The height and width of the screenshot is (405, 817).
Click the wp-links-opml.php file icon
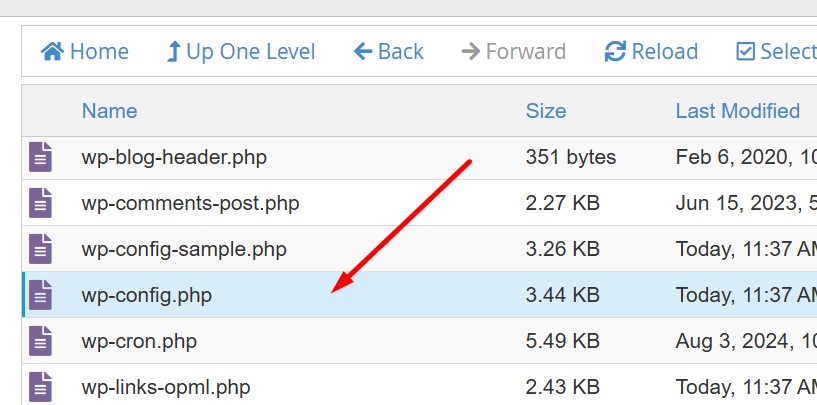[x=40, y=386]
